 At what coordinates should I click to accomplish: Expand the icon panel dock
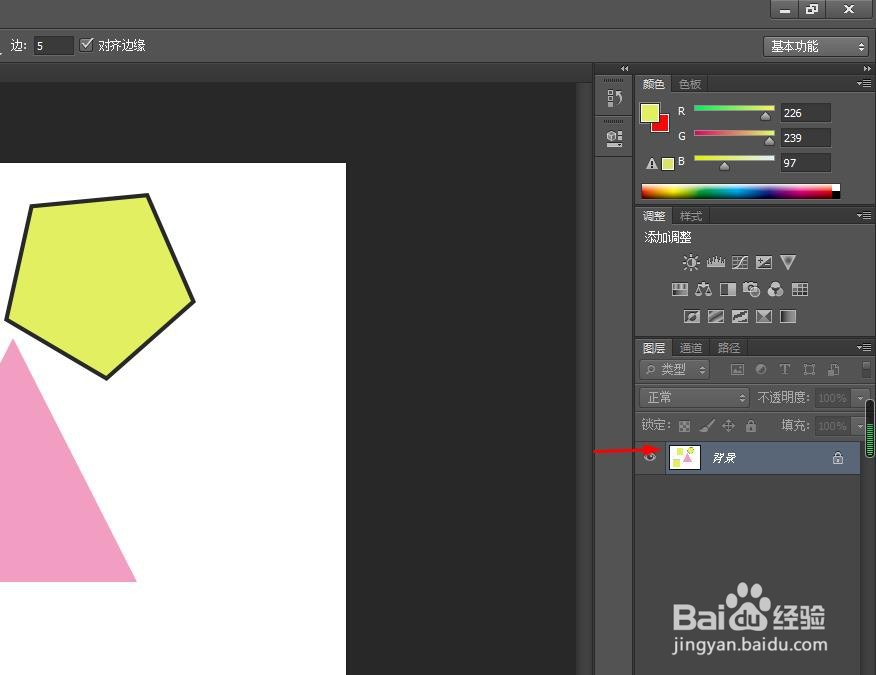(625, 69)
